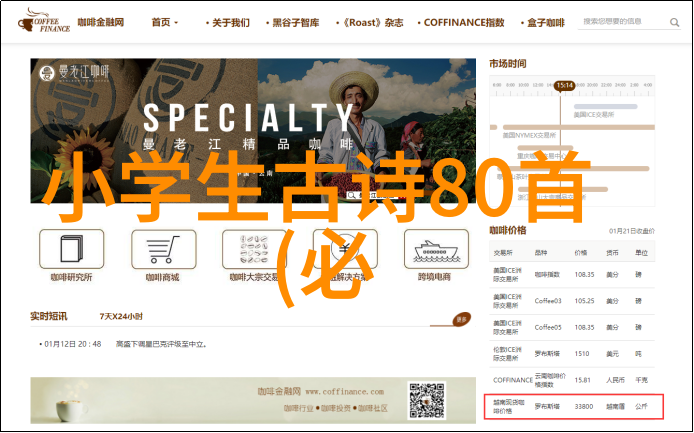Viewport: 694px width, 433px height.
Task: Open the 咖啡大宗交易 coffee beans icon
Action: 254,249
